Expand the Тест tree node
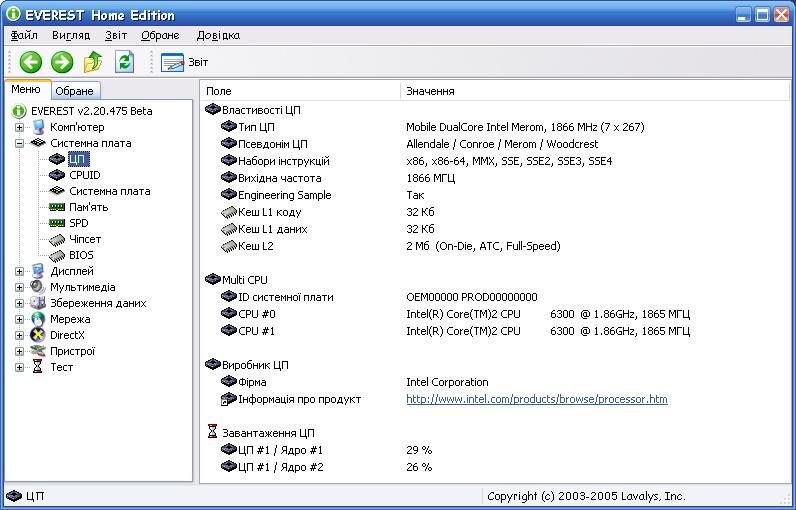Viewport: 796px width, 510px height. point(19,367)
